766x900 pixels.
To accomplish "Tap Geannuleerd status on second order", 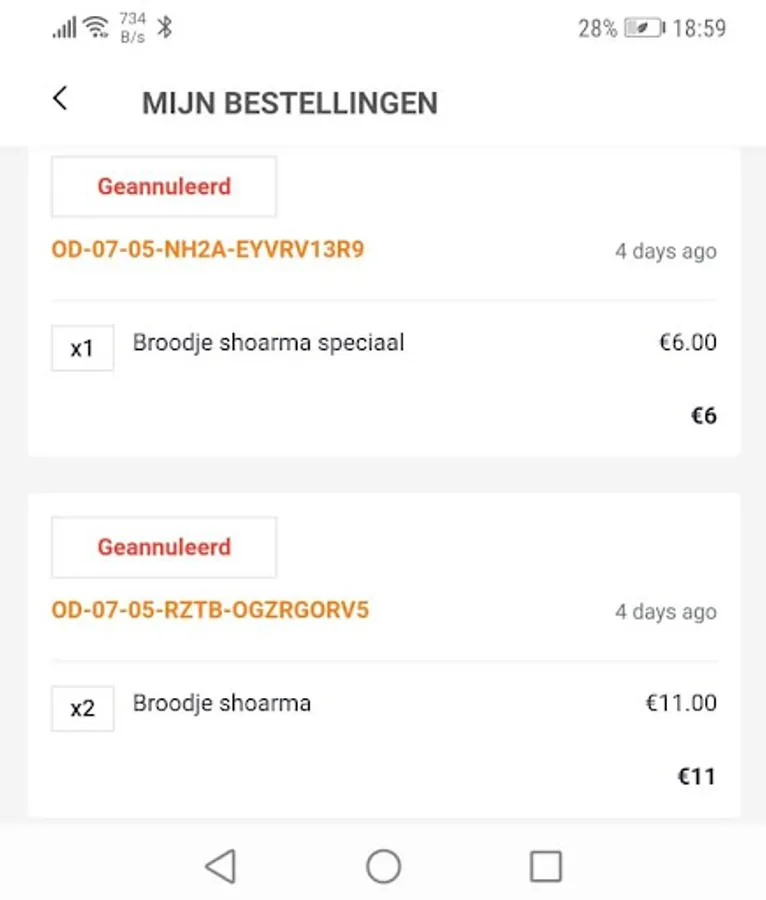I will 164,547.
